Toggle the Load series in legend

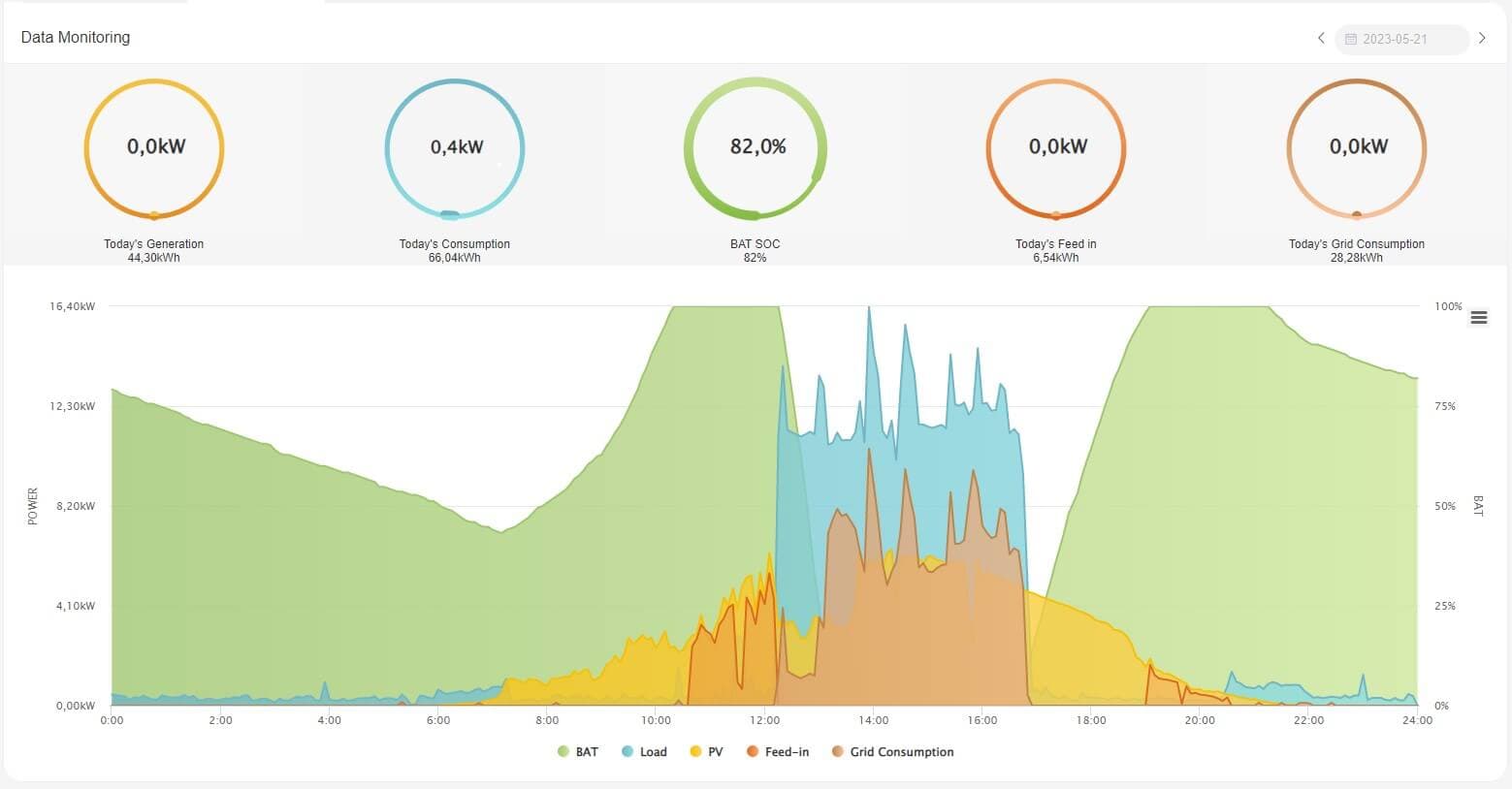644,752
